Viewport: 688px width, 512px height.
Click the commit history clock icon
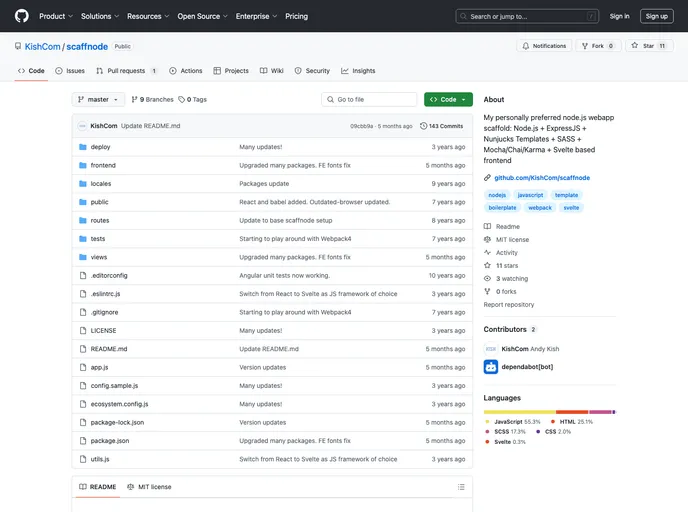click(x=423, y=126)
